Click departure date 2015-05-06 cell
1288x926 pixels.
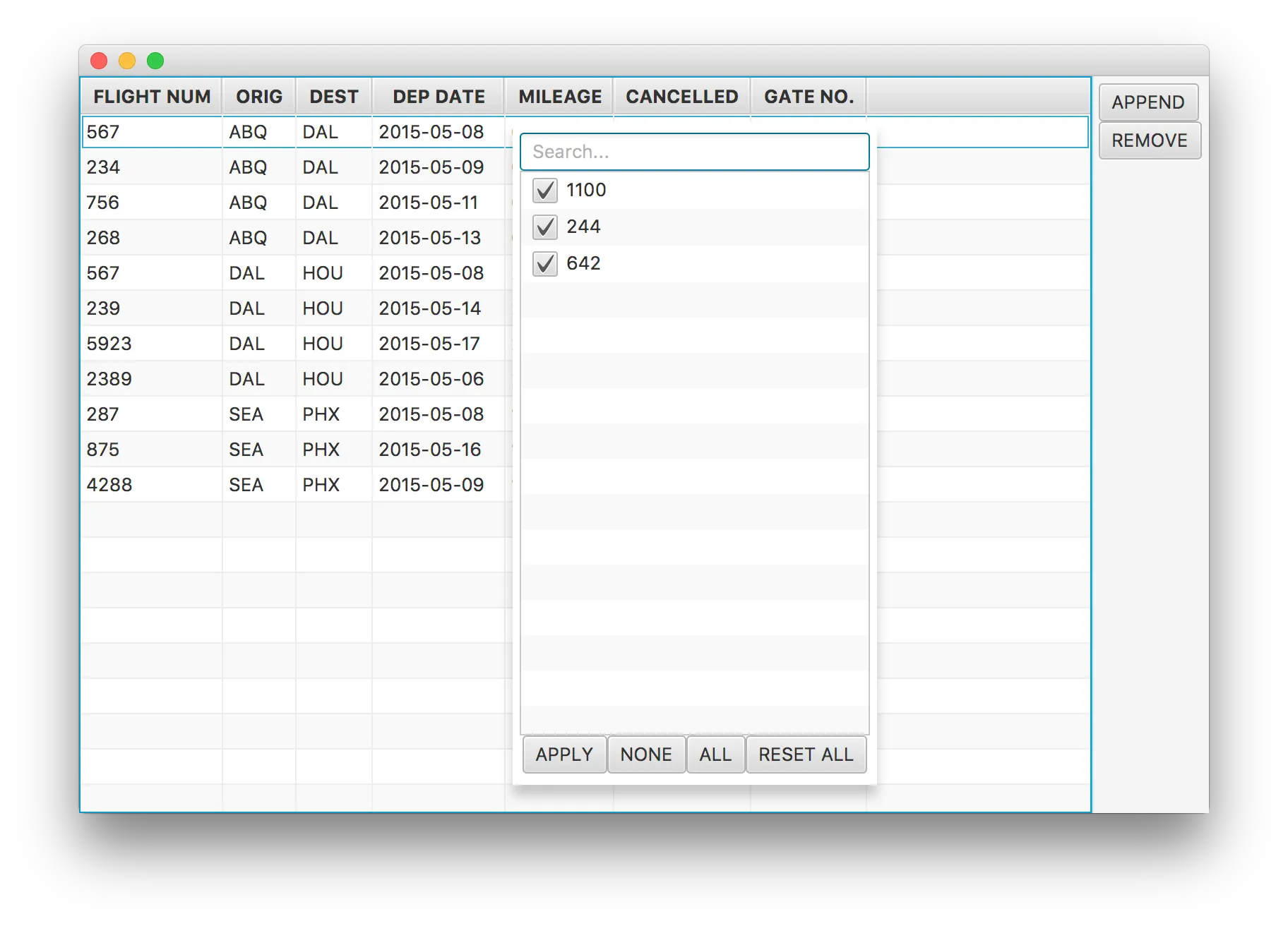click(x=439, y=379)
